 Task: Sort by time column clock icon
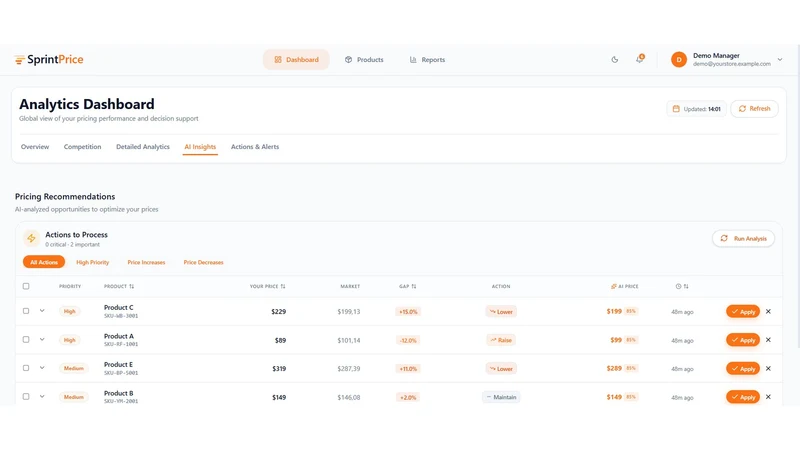[x=682, y=286]
